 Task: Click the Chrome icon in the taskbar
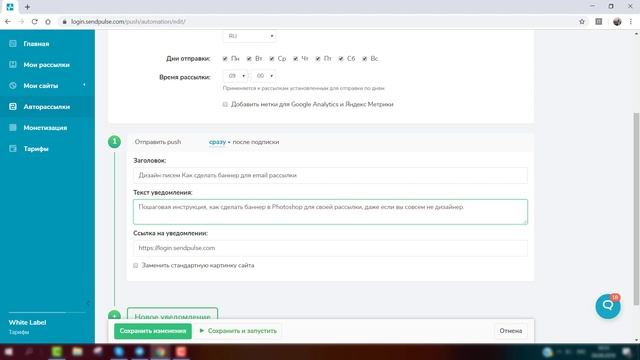pyautogui.click(x=160, y=352)
